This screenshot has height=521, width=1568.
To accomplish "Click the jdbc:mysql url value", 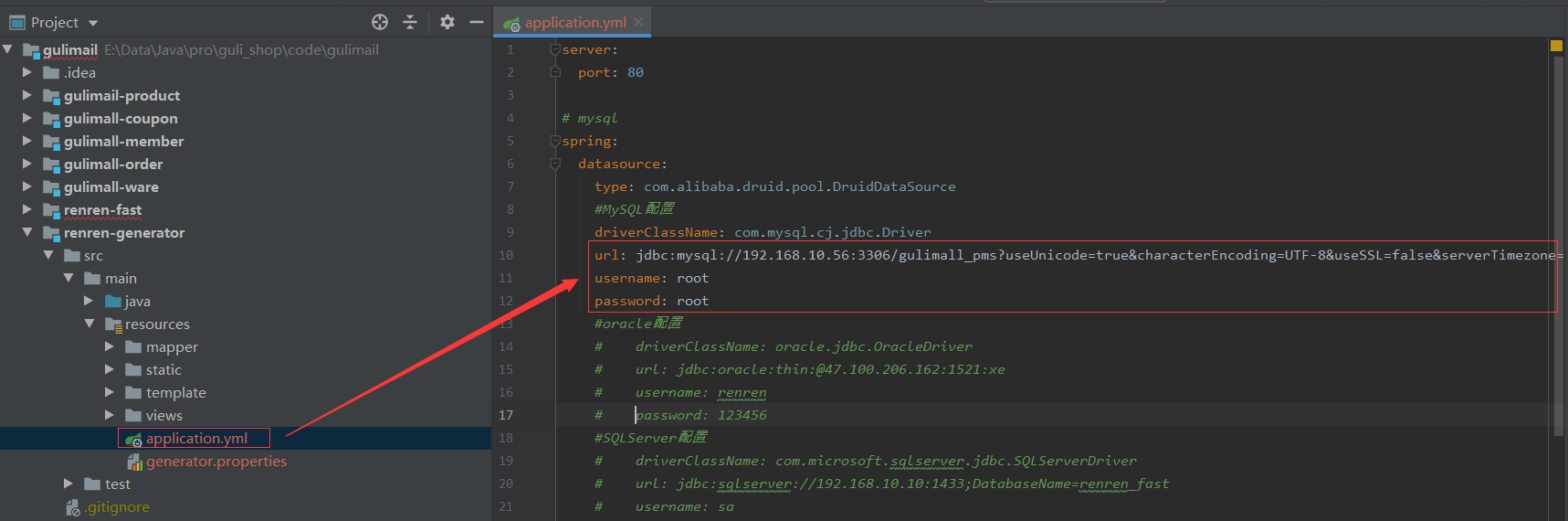I will click(x=1100, y=255).
